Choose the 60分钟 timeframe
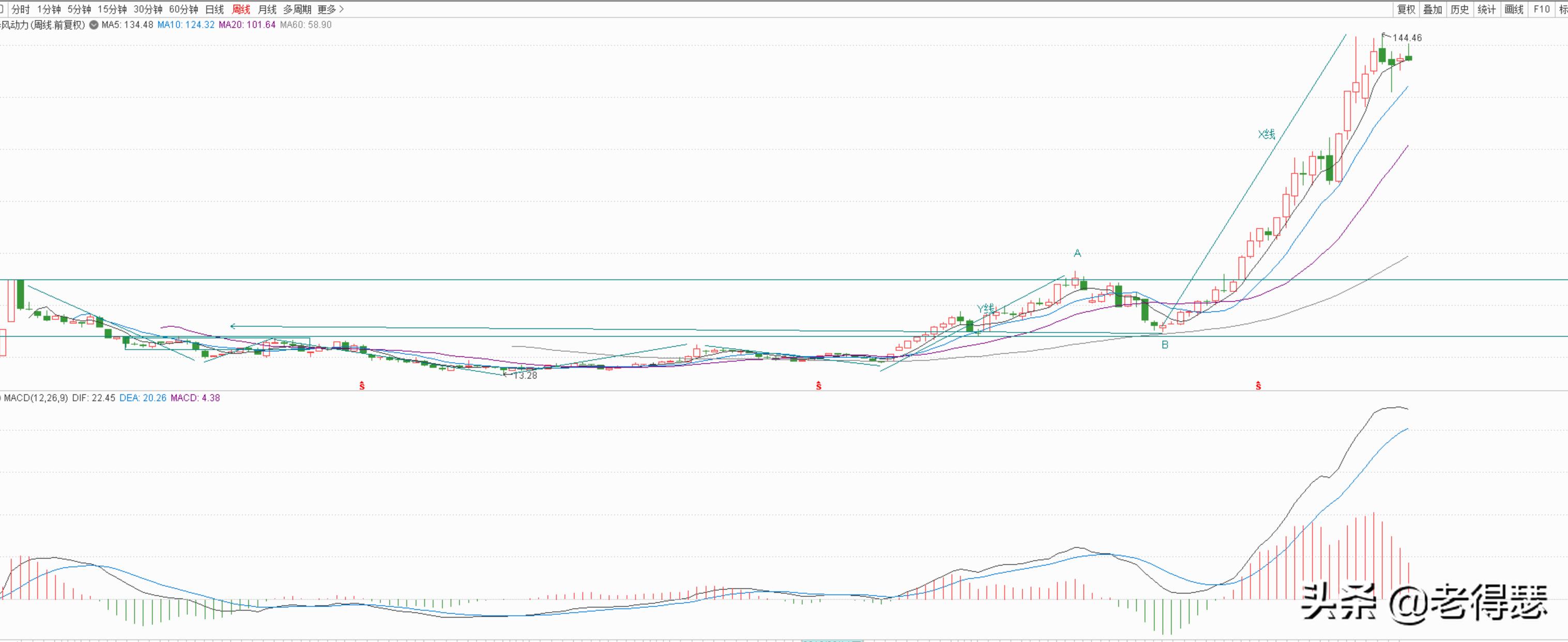1568x642 pixels. tap(183, 9)
